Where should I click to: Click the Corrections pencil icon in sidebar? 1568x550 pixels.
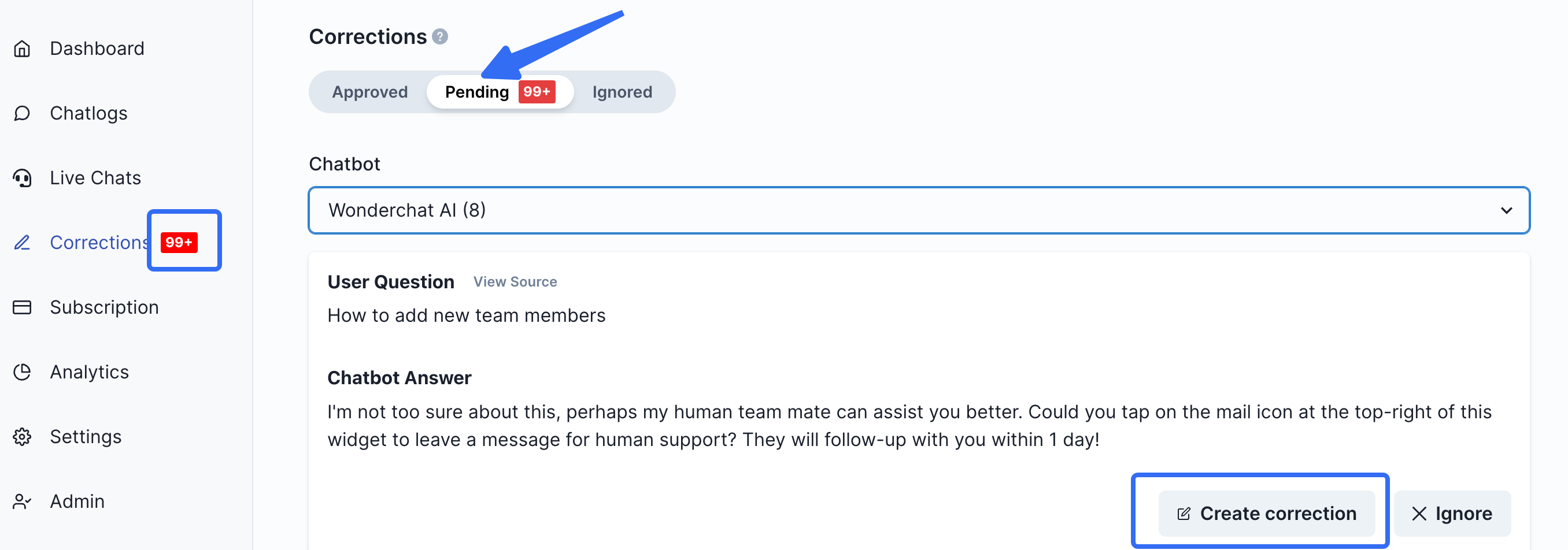(22, 243)
